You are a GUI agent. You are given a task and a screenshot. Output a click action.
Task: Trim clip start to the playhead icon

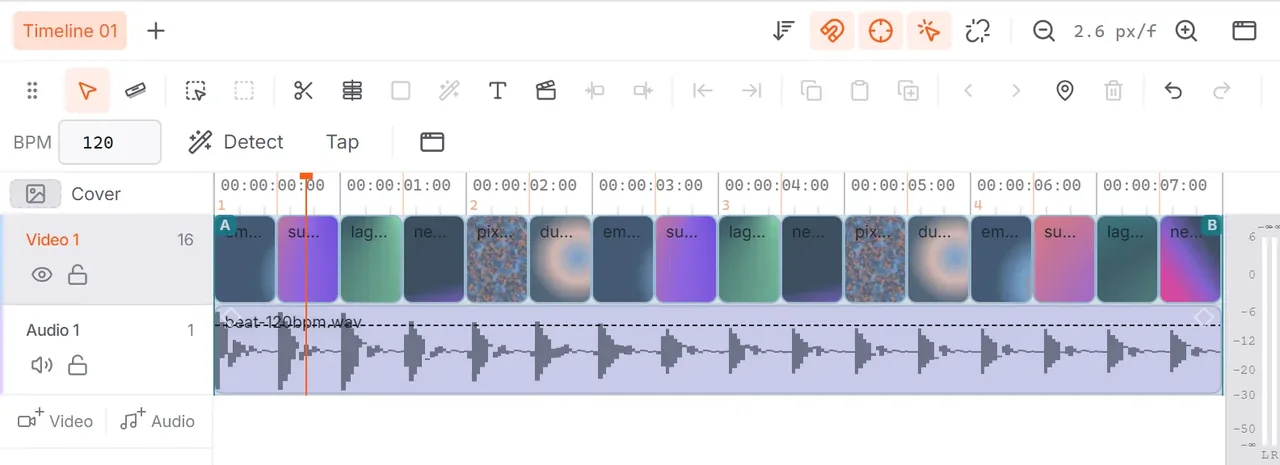595,91
